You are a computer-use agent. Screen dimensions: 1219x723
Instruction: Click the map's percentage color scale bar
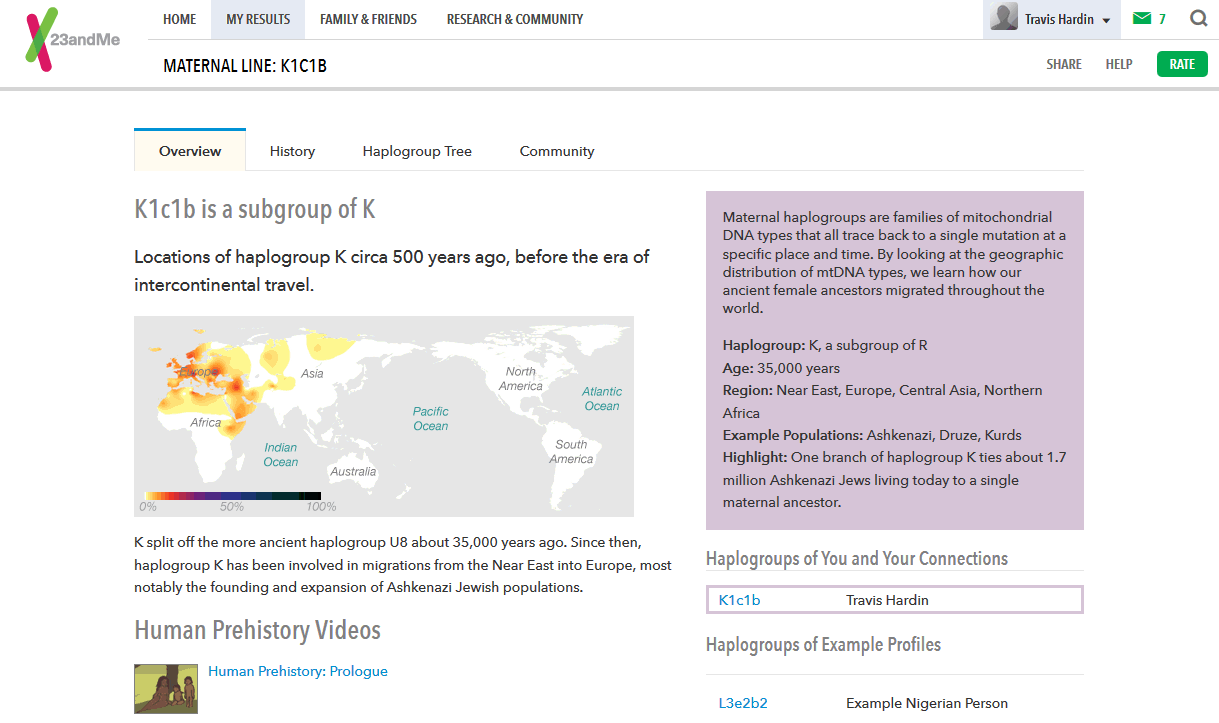[232, 496]
